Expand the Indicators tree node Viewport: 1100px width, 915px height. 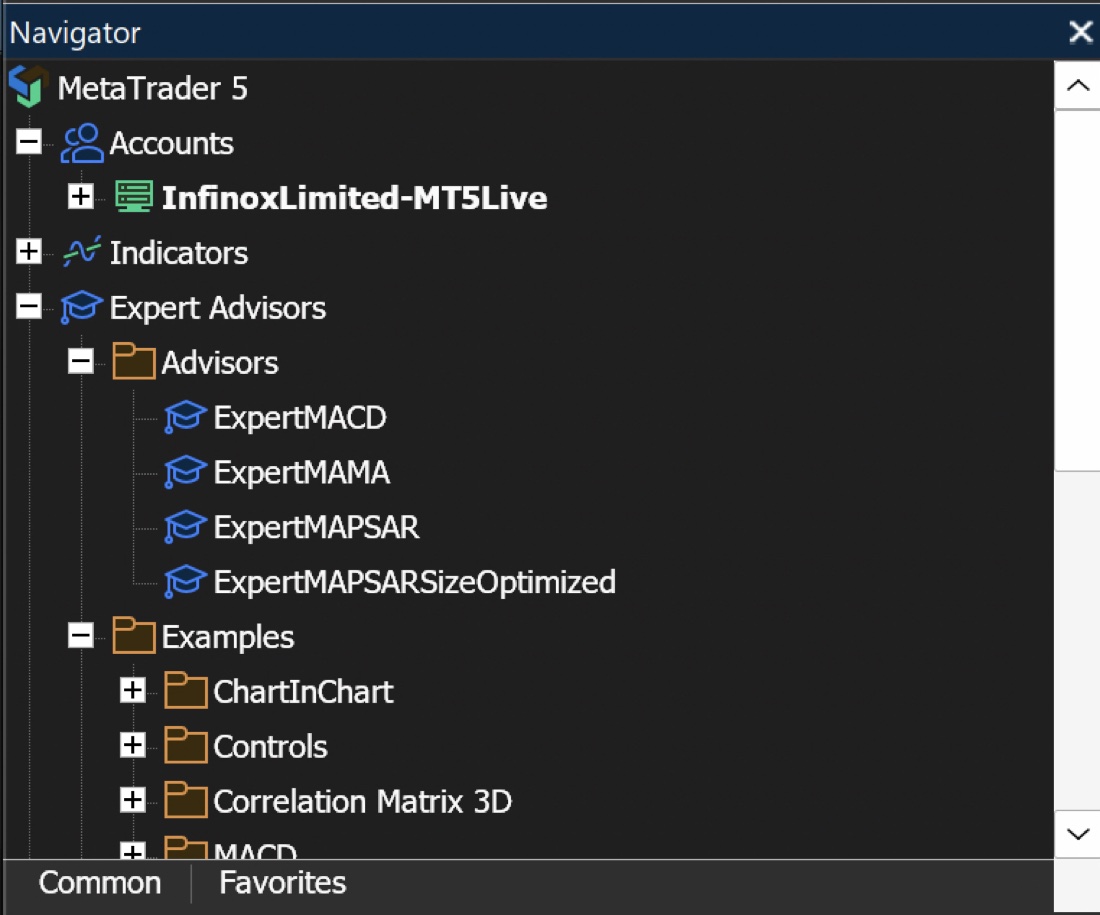29,251
